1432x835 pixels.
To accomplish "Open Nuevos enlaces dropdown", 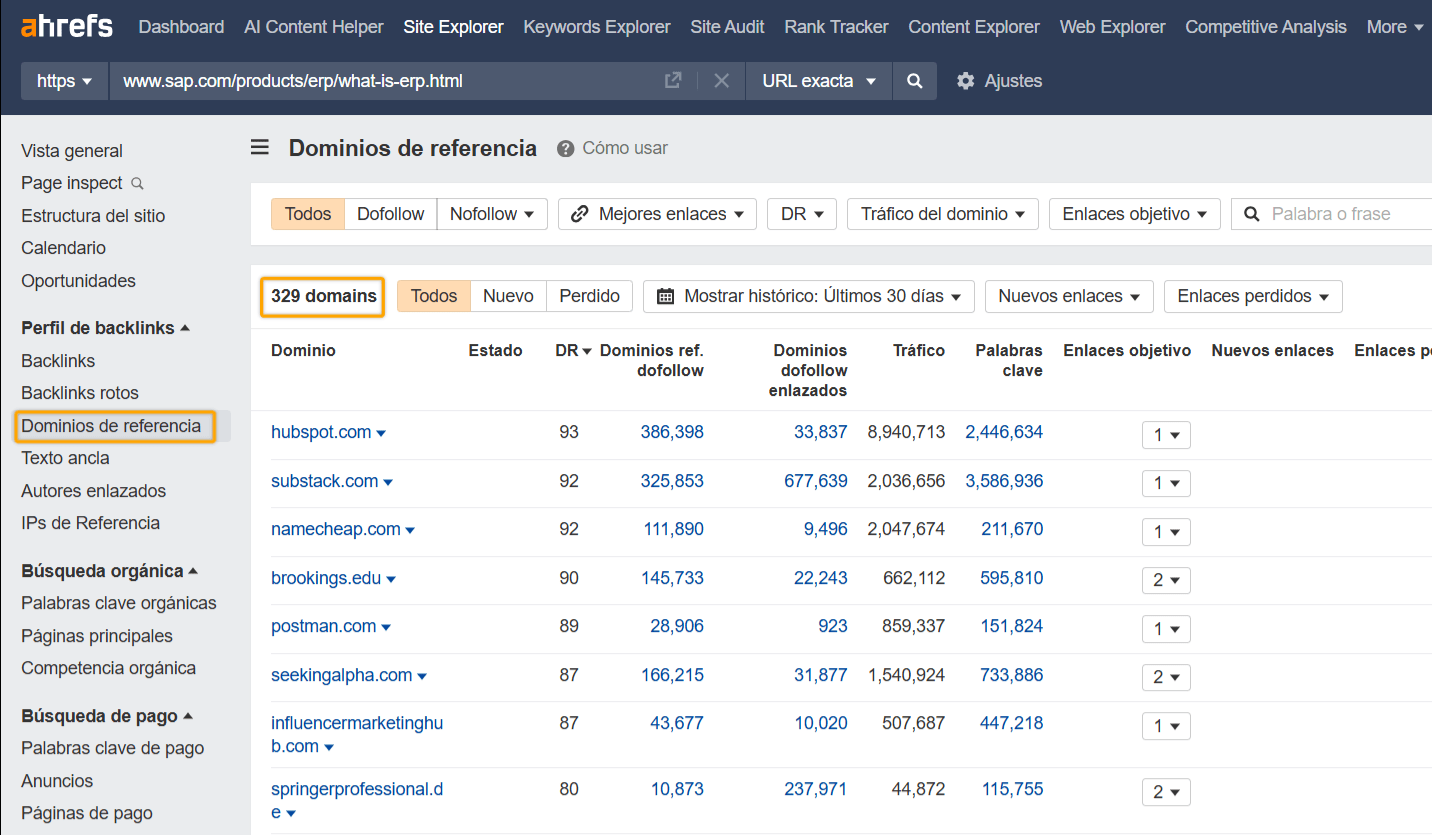I will pos(1069,296).
